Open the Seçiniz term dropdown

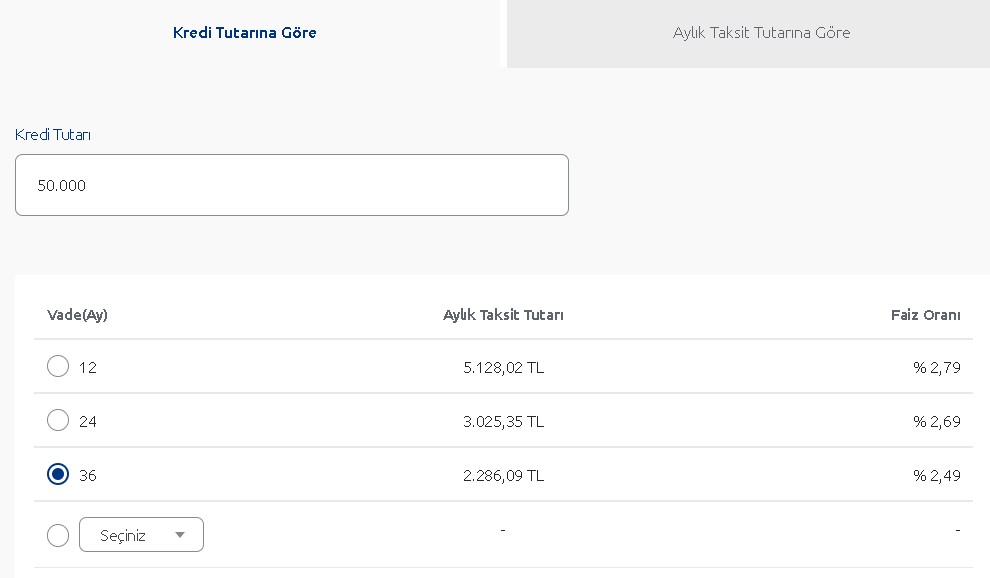coord(141,535)
